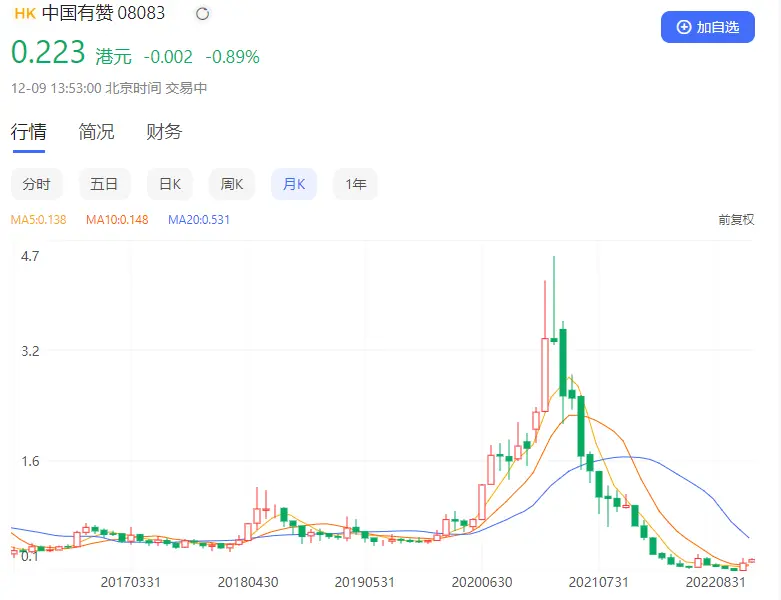
Task: Click the refresh icon beside stock code 08083
Action: (203, 14)
